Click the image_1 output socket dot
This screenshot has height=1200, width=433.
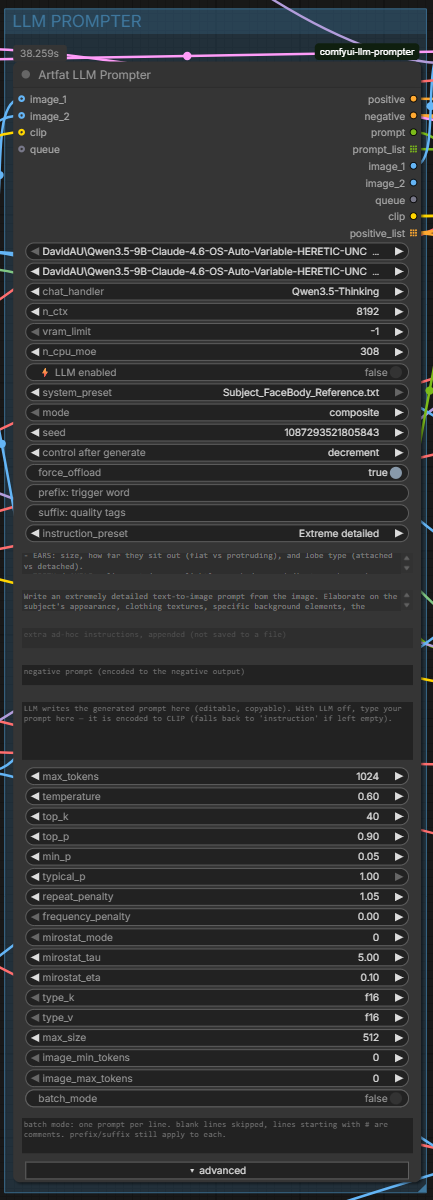point(414,166)
